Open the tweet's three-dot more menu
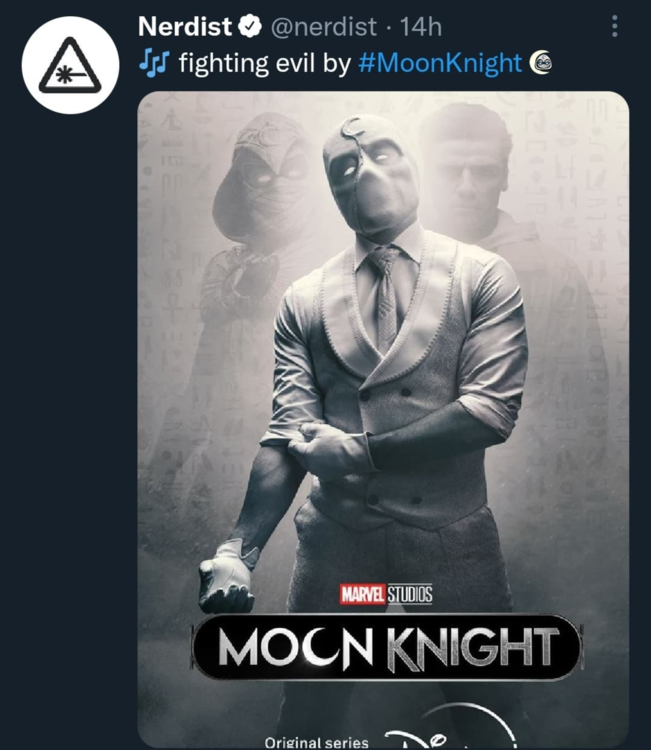This screenshot has width=651, height=750. [614, 27]
